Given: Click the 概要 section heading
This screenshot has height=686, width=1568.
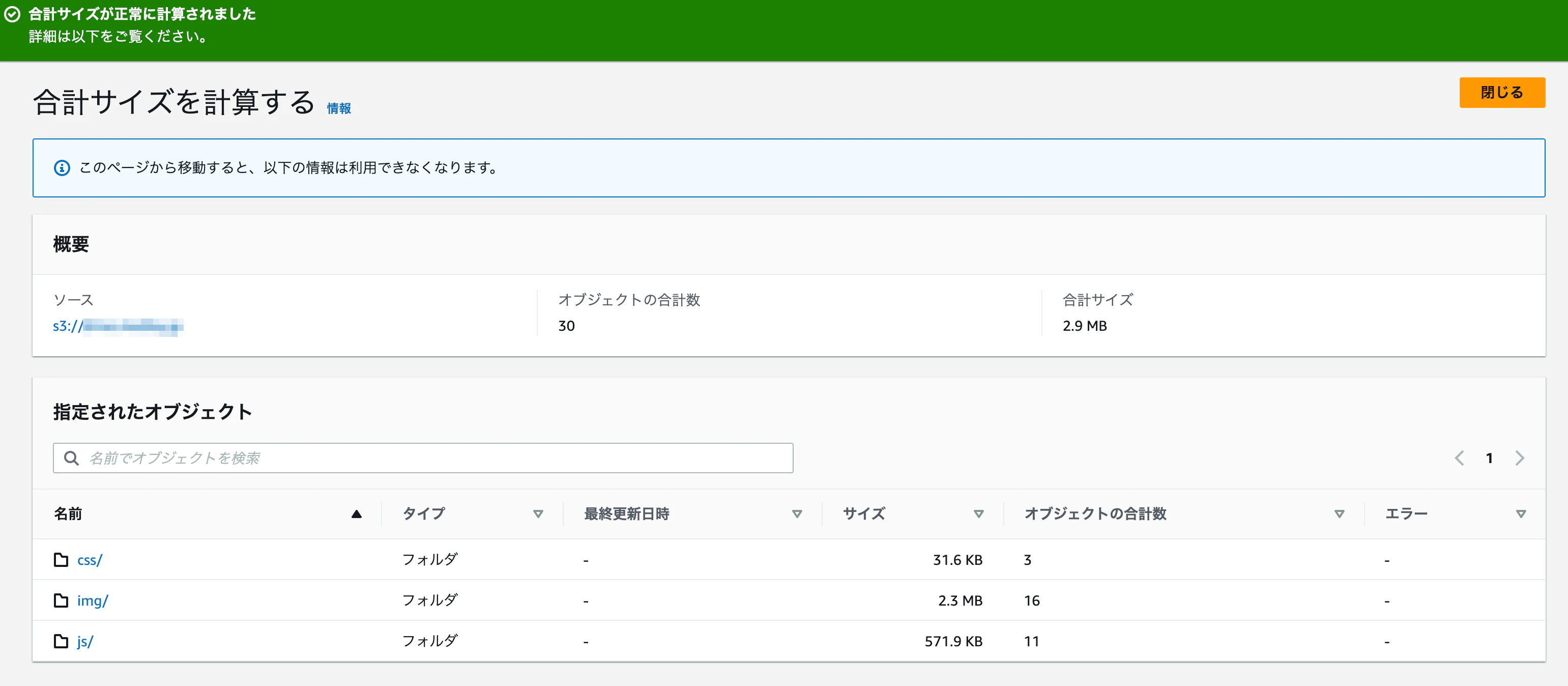Looking at the screenshot, I should pyautogui.click(x=71, y=244).
